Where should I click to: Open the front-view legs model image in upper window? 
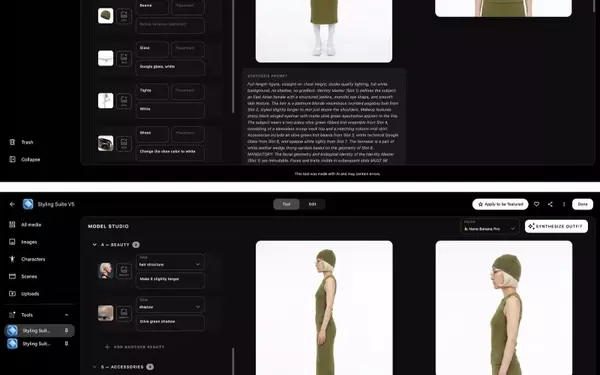tap(324, 31)
